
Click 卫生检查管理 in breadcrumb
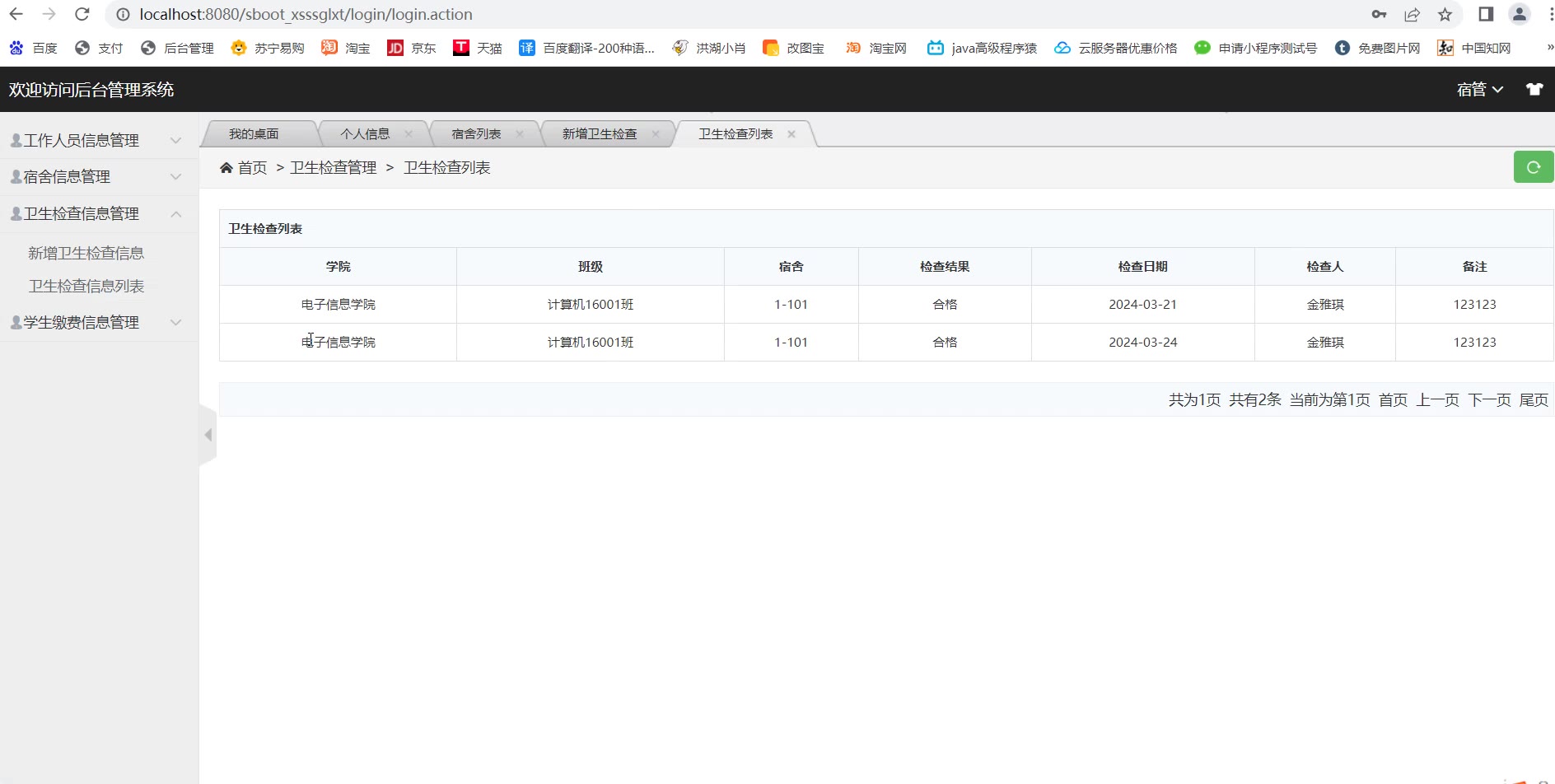coord(334,168)
